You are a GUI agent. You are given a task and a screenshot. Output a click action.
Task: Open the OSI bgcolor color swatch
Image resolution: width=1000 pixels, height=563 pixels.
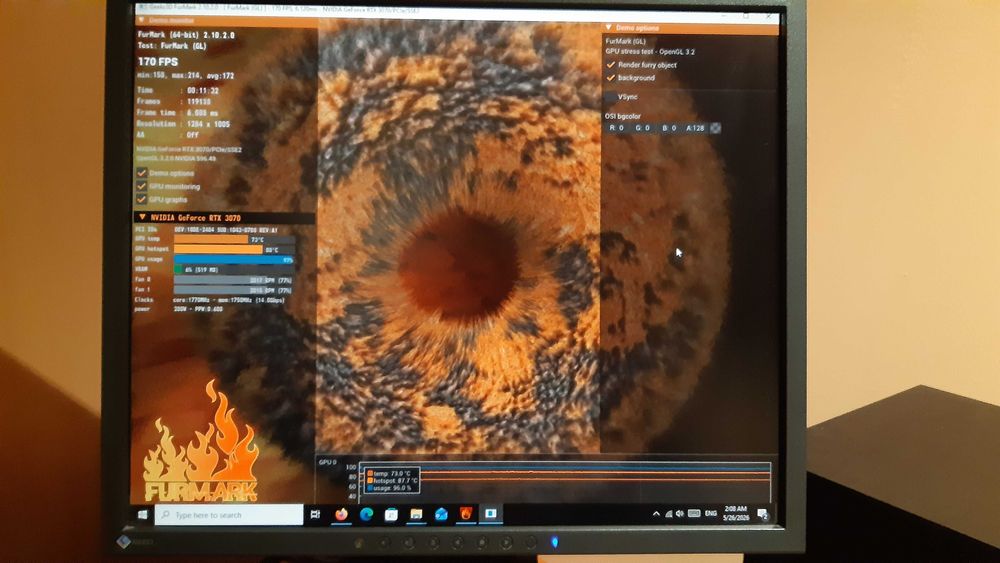716,128
